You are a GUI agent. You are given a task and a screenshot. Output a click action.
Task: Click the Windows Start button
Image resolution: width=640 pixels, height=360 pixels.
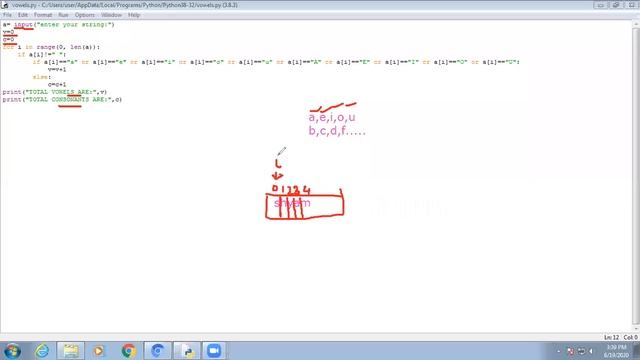(12, 351)
